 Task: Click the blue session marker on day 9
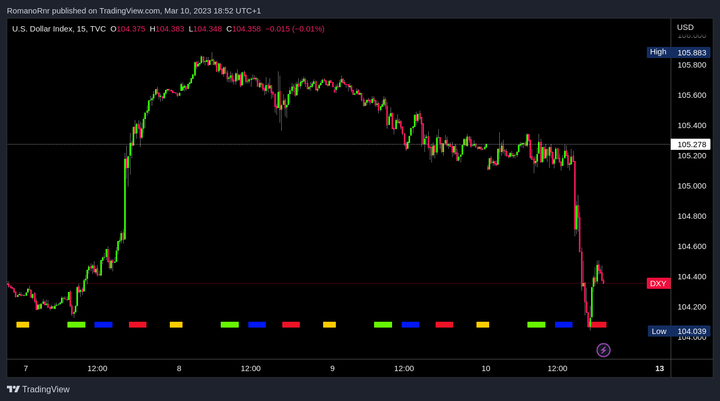pos(410,325)
